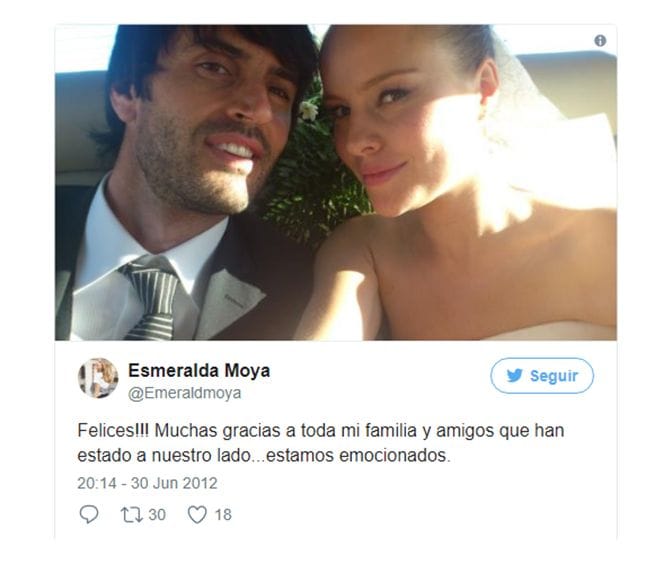Click the retweet count 30

click(x=157, y=515)
